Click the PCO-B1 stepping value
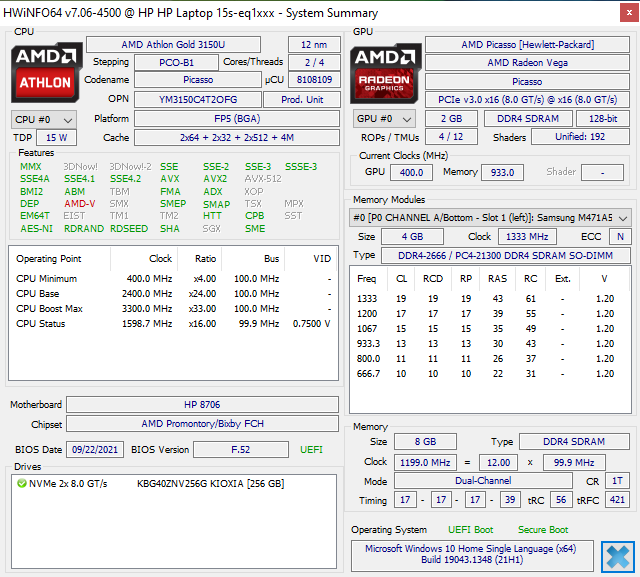Viewport: 640px width, 577px height. [x=176, y=62]
